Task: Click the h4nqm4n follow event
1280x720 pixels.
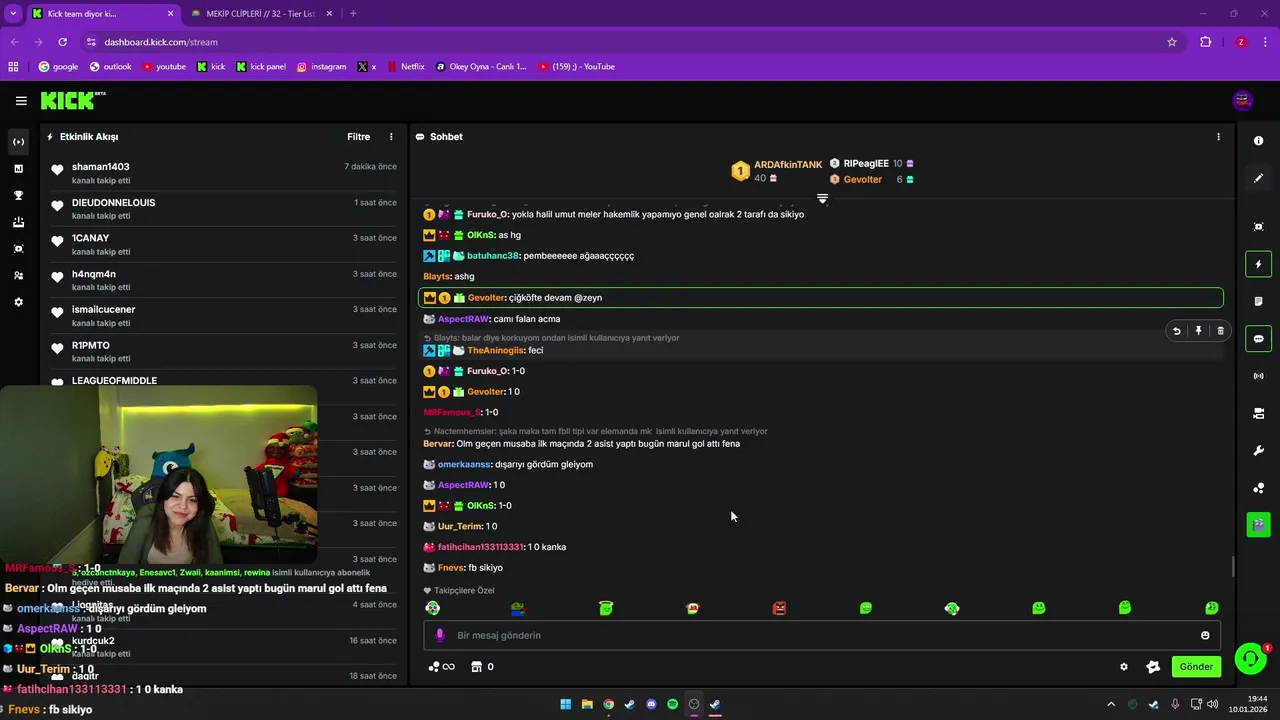Action: pyautogui.click(x=224, y=280)
